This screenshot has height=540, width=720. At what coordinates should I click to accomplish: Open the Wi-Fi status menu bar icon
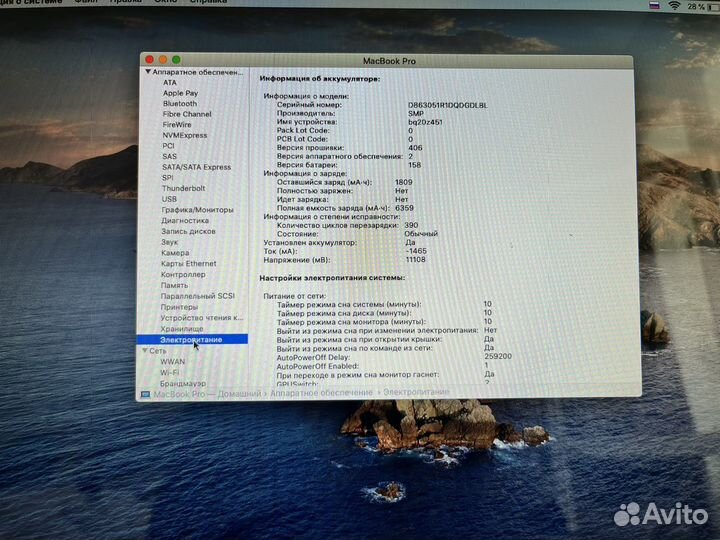click(x=675, y=6)
